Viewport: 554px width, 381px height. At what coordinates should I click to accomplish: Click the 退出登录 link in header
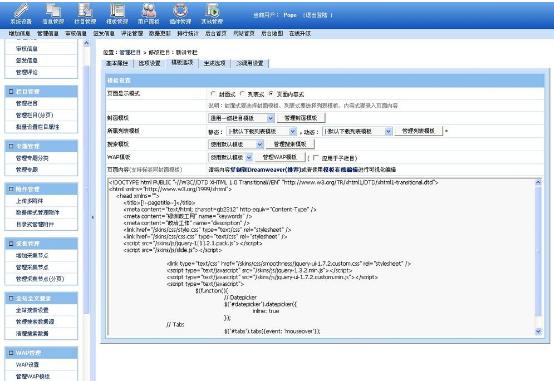[x=317, y=15]
